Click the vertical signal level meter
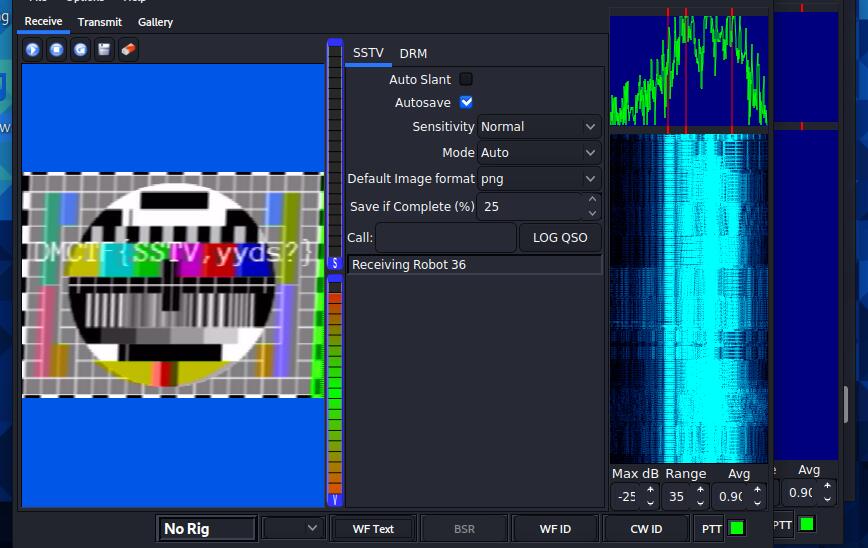Viewport: 868px width, 548px height. pos(335,390)
